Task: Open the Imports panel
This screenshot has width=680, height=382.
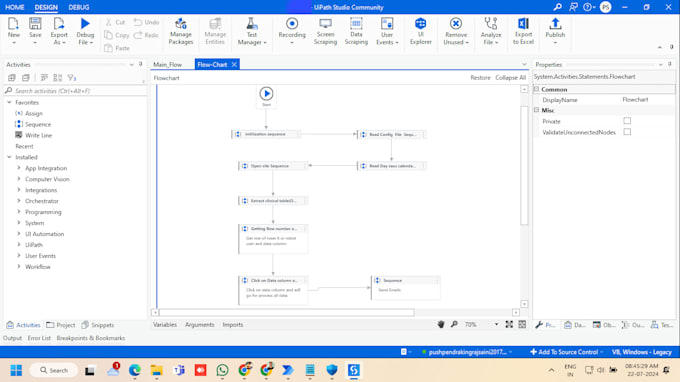Action: pos(233,324)
